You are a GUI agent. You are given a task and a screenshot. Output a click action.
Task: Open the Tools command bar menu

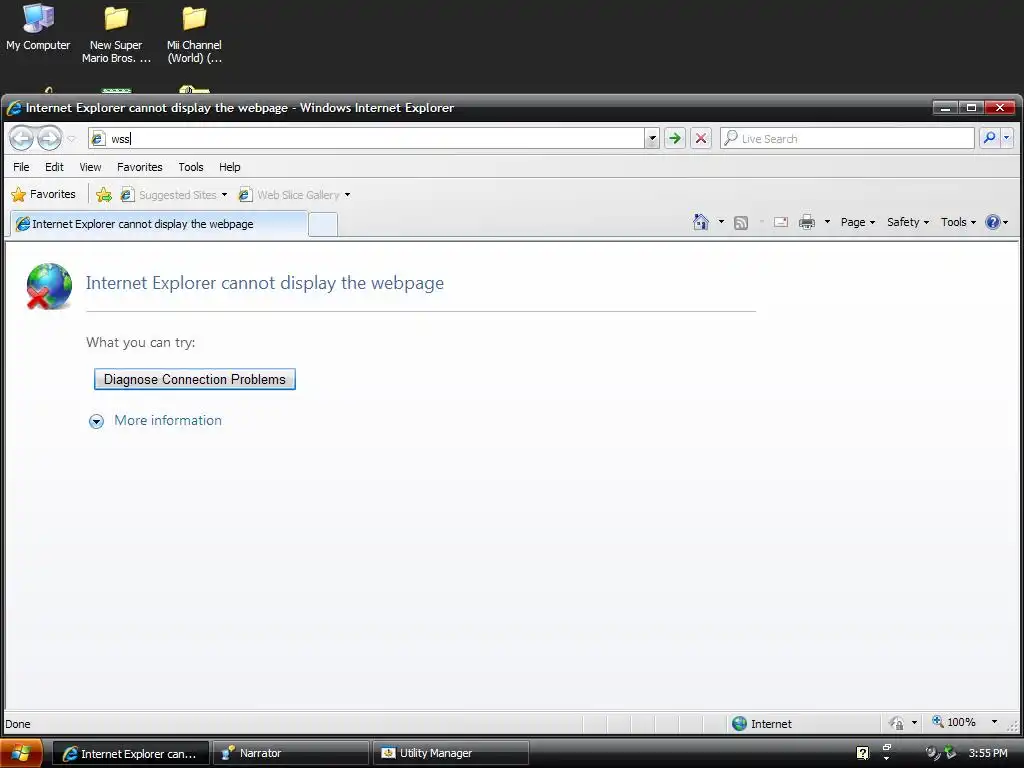coord(958,222)
